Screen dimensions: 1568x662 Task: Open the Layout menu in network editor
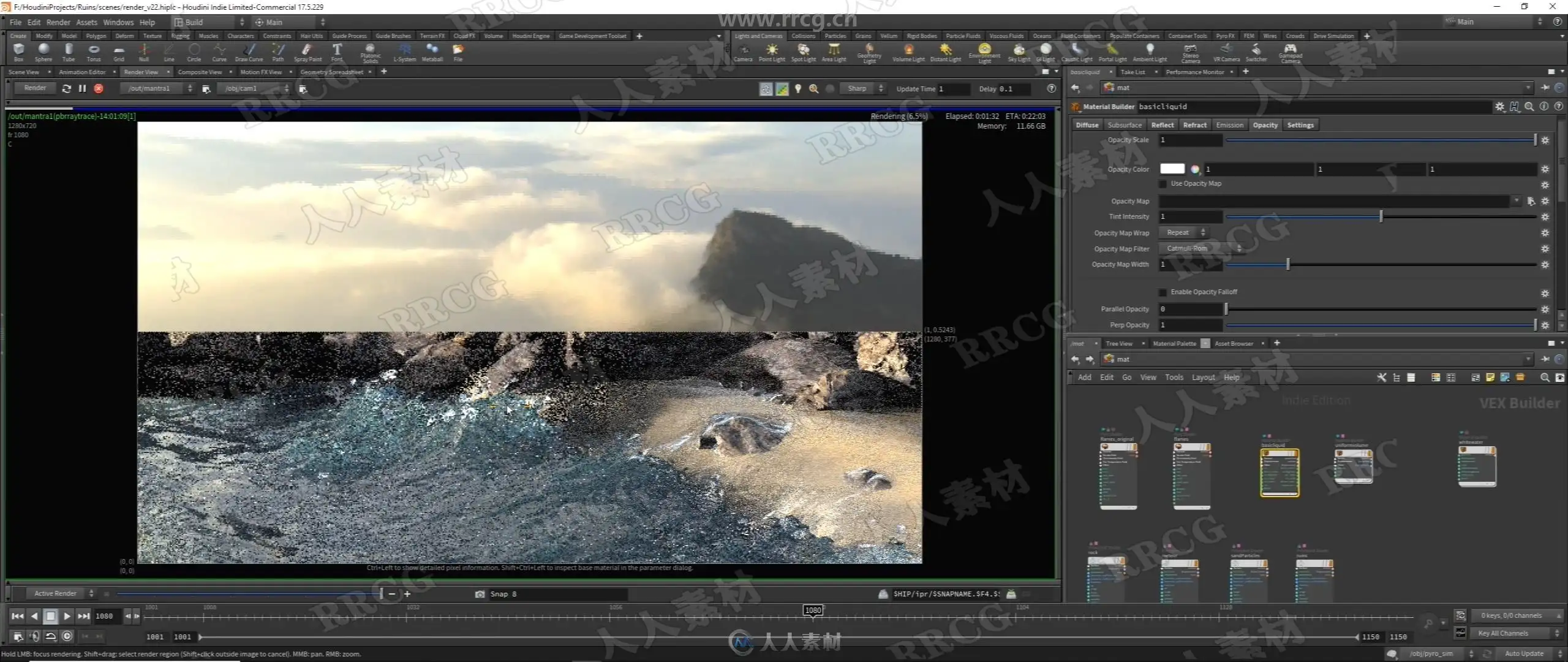[x=1202, y=378]
